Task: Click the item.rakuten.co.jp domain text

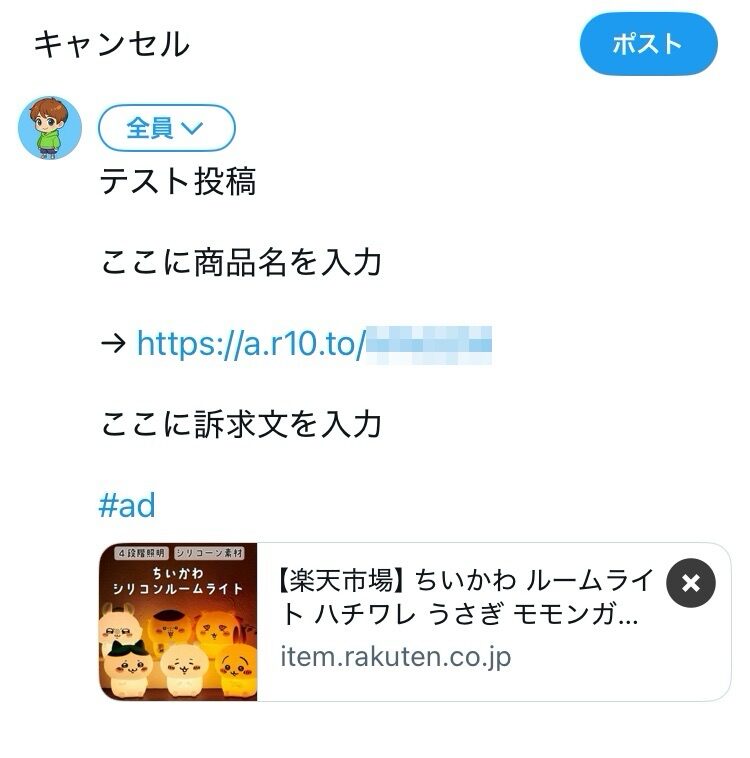Action: [396, 656]
